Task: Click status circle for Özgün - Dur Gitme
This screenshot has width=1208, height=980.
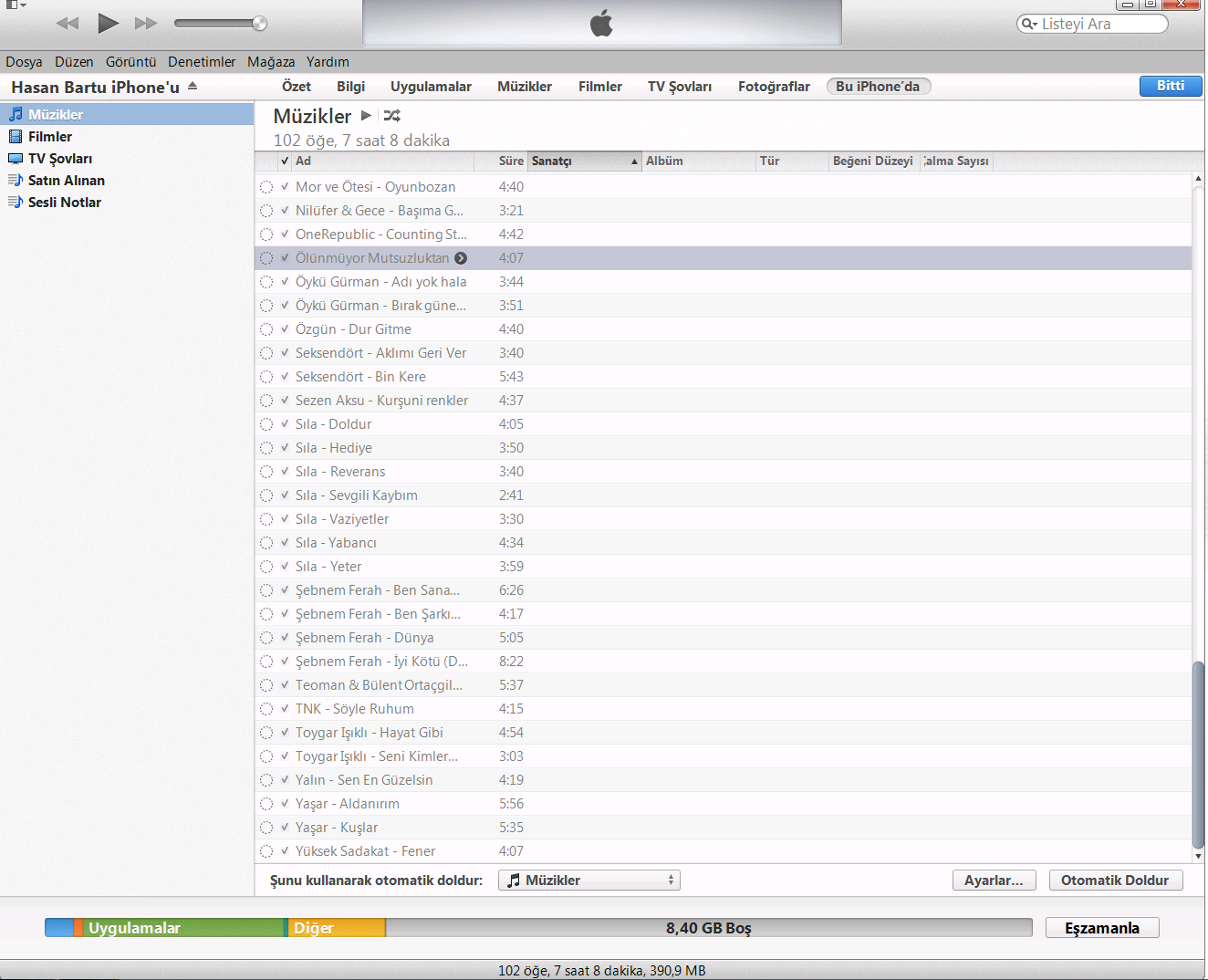Action: pyautogui.click(x=266, y=329)
